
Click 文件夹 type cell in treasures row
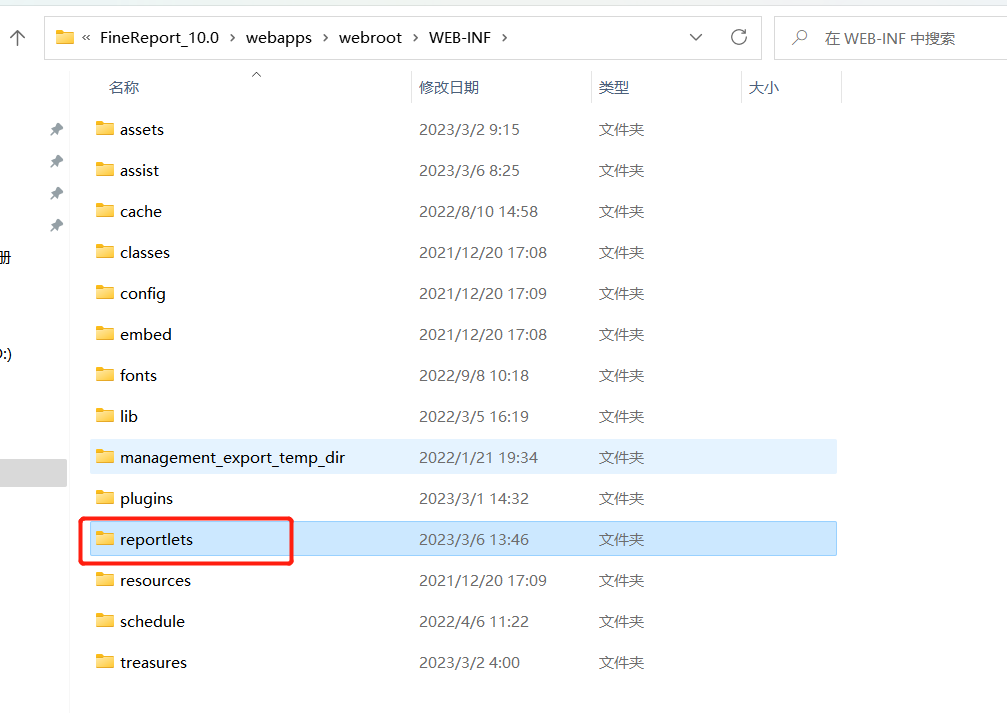[x=621, y=663]
